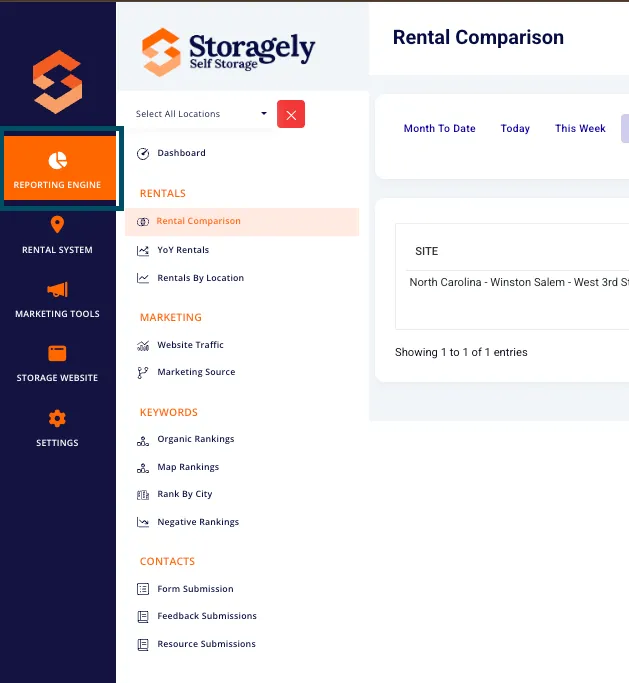
Task: Open Website Traffic report
Action: coord(190,345)
